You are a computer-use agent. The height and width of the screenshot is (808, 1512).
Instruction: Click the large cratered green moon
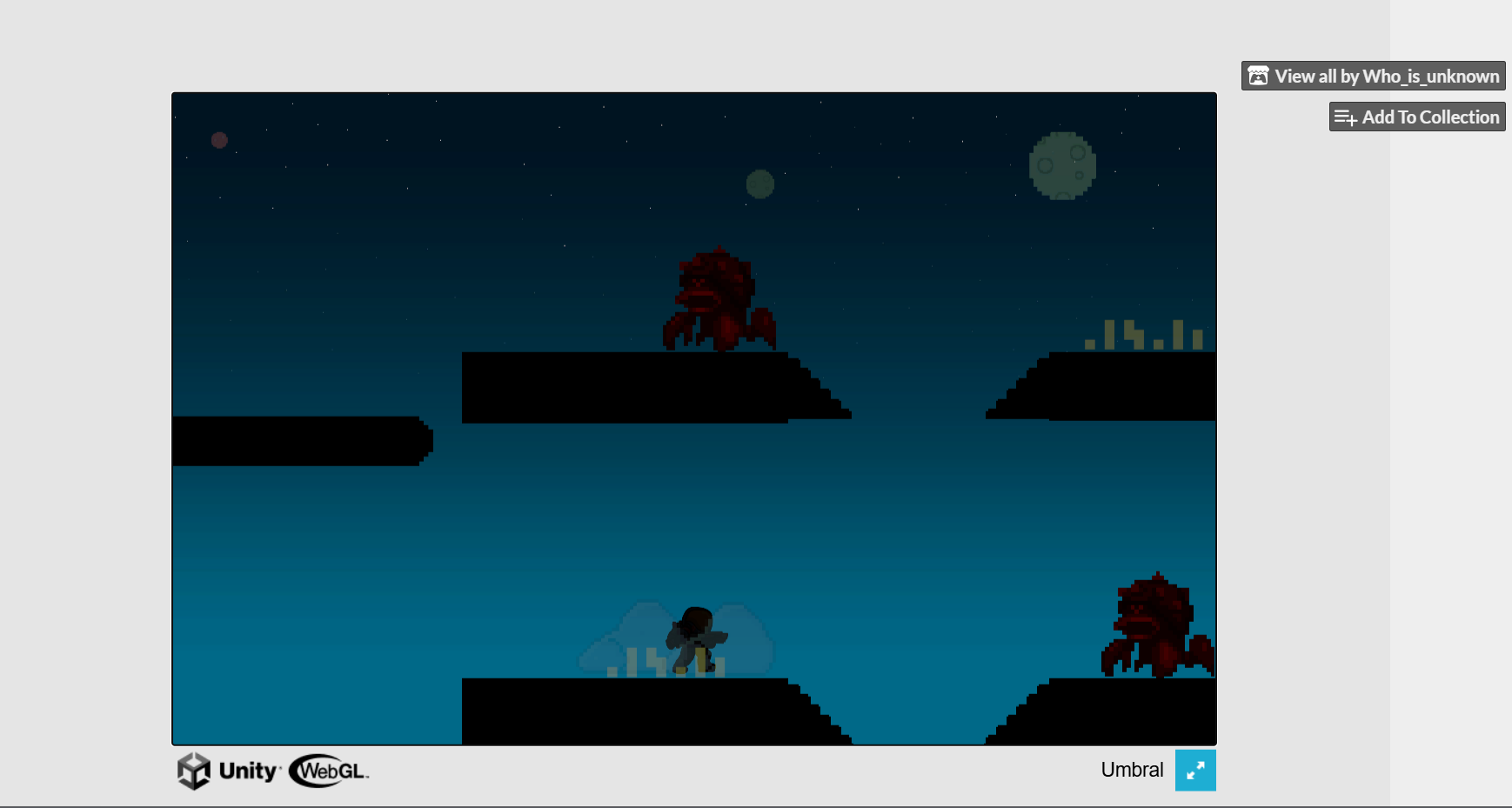click(x=1061, y=165)
